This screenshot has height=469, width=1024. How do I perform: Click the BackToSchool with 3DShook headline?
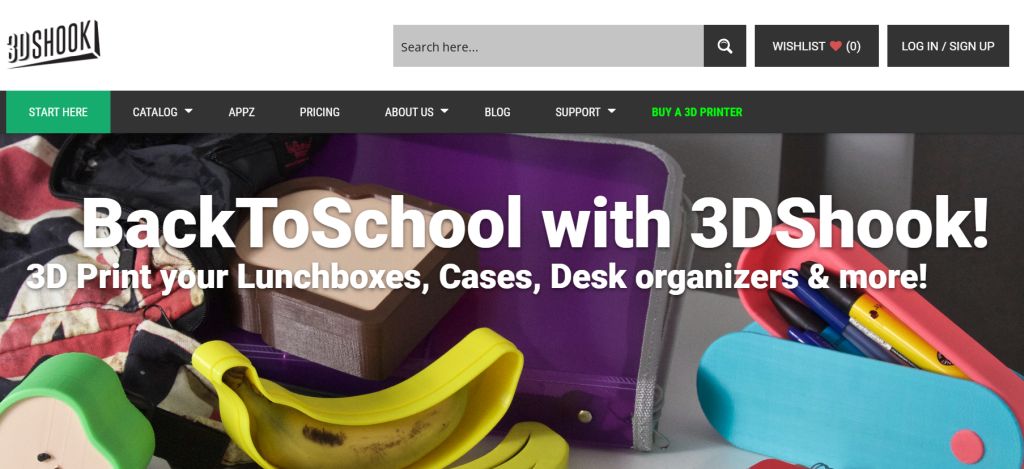[535, 223]
